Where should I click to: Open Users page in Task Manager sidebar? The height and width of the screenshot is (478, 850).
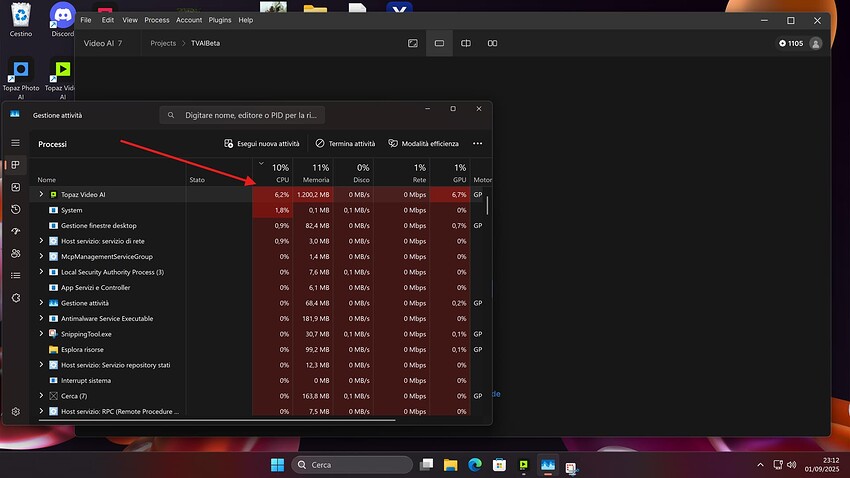[15, 253]
